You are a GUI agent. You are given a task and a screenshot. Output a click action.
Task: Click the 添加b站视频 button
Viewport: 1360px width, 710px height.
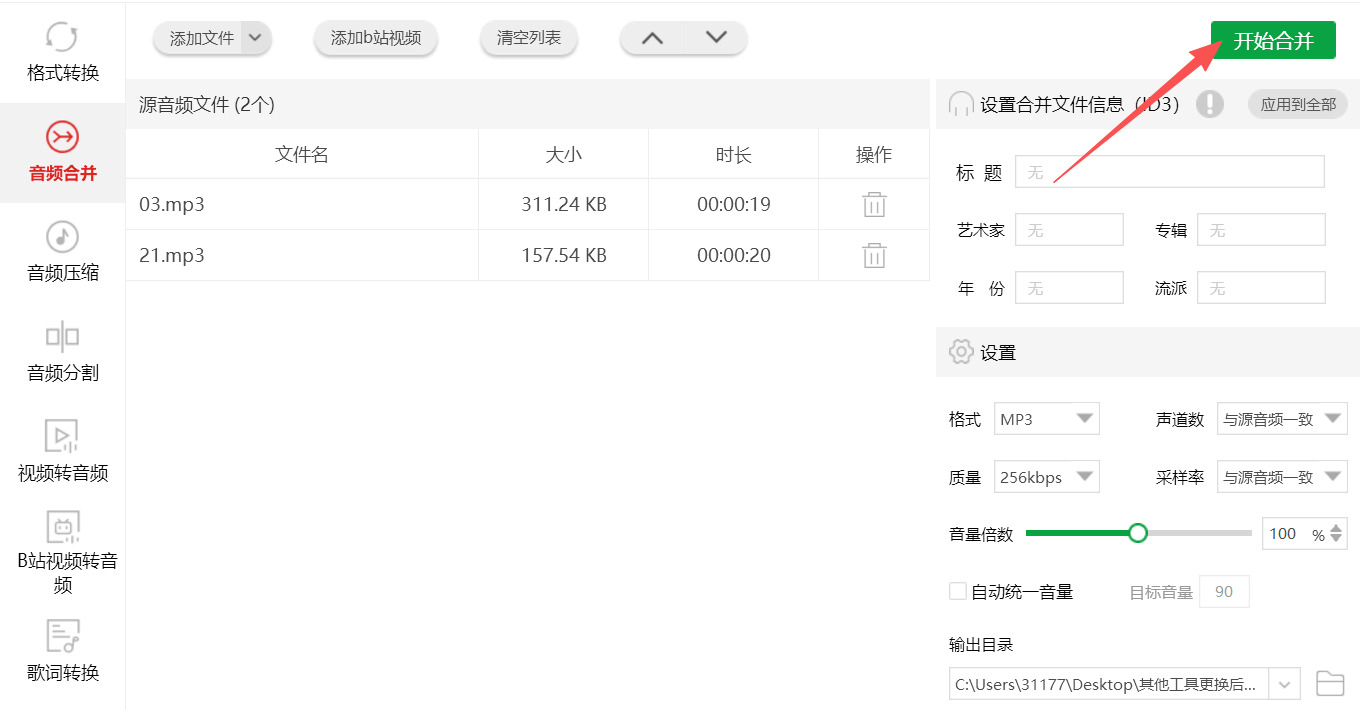coord(376,38)
